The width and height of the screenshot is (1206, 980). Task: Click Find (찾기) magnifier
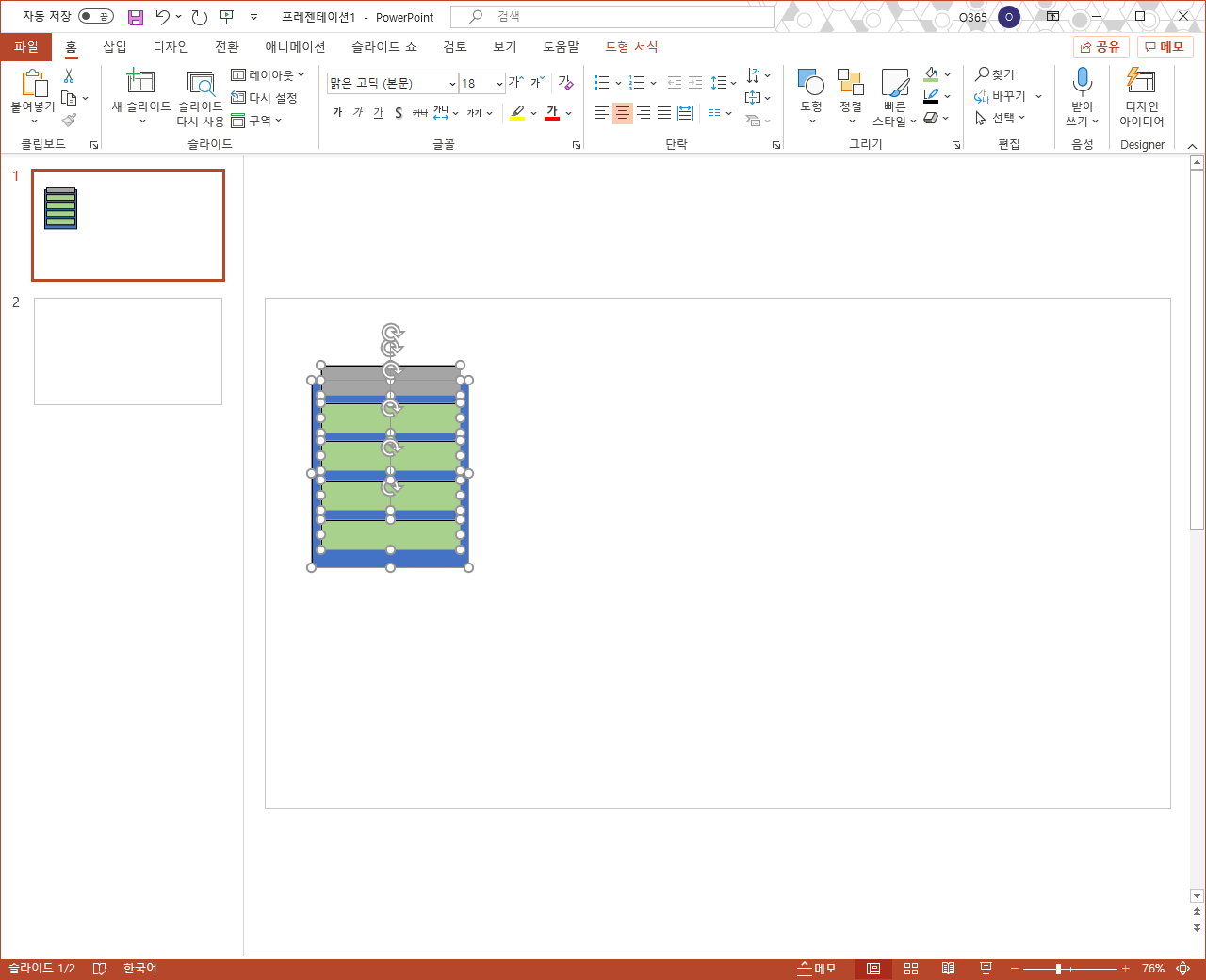click(996, 74)
